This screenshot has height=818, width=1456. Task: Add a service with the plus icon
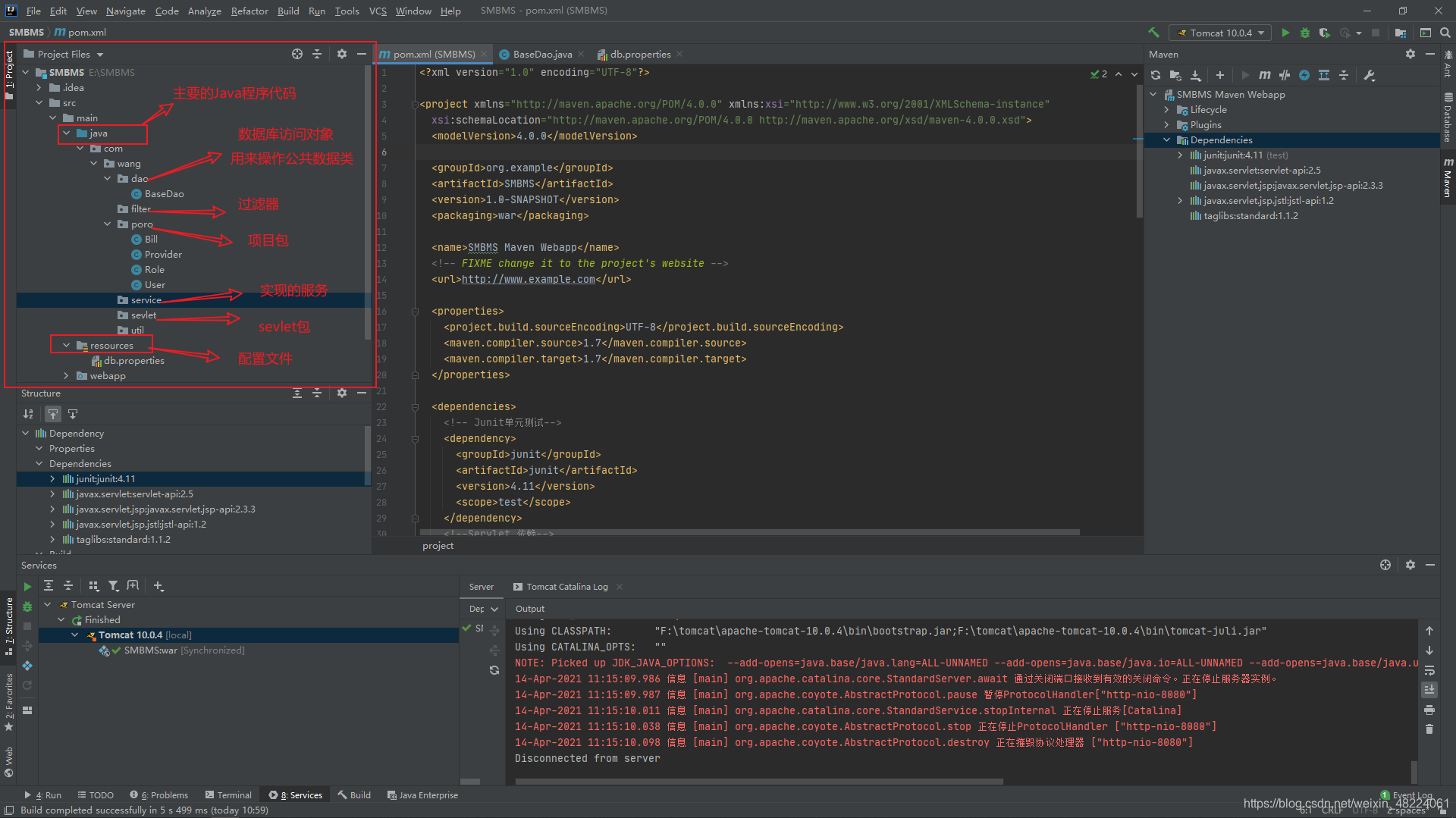158,585
